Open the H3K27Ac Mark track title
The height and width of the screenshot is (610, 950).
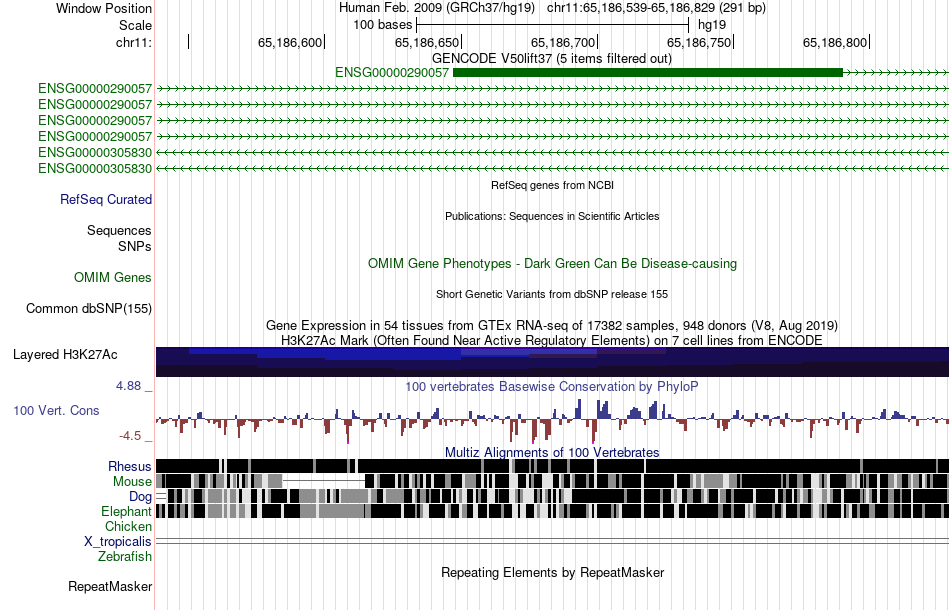point(552,340)
